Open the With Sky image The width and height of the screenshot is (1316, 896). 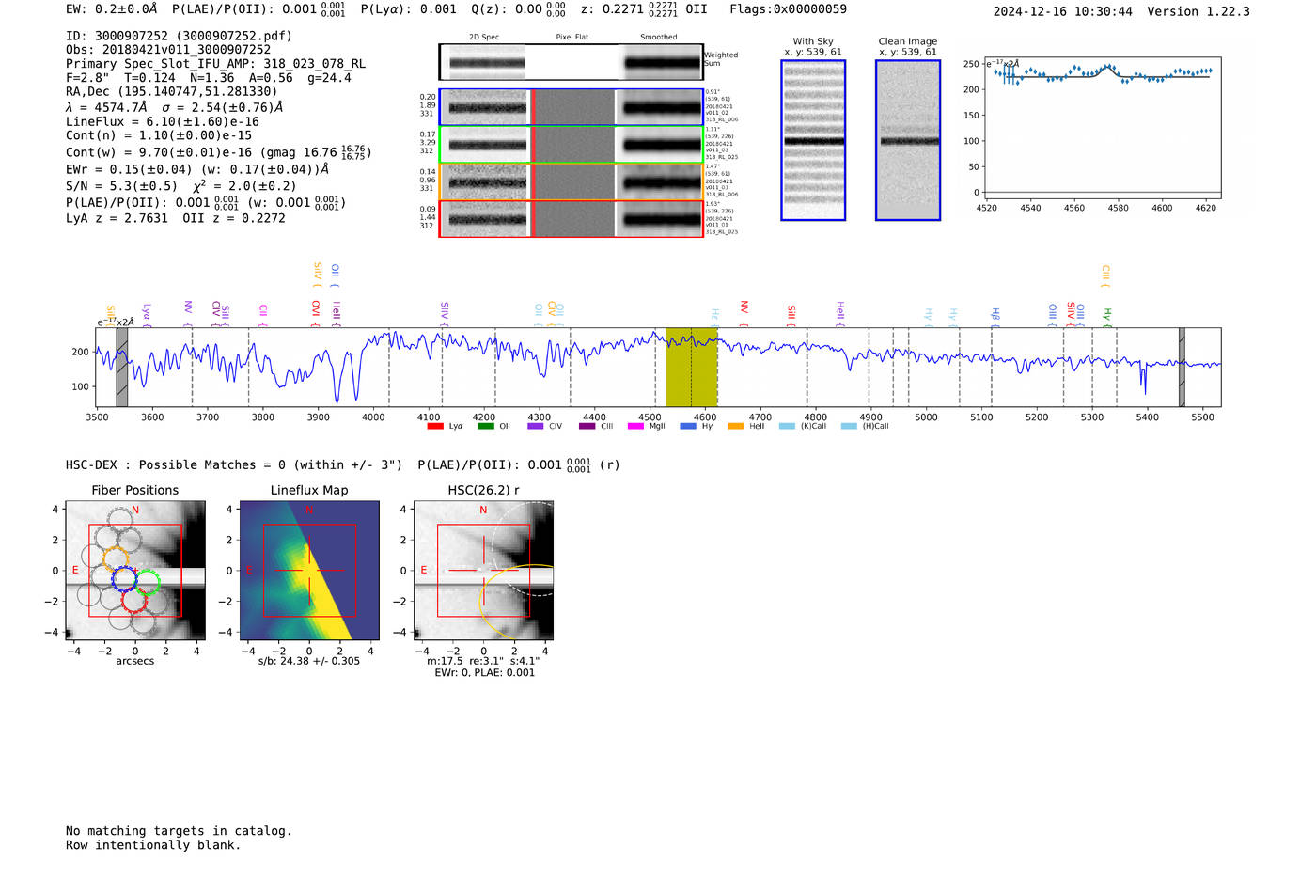point(813,140)
